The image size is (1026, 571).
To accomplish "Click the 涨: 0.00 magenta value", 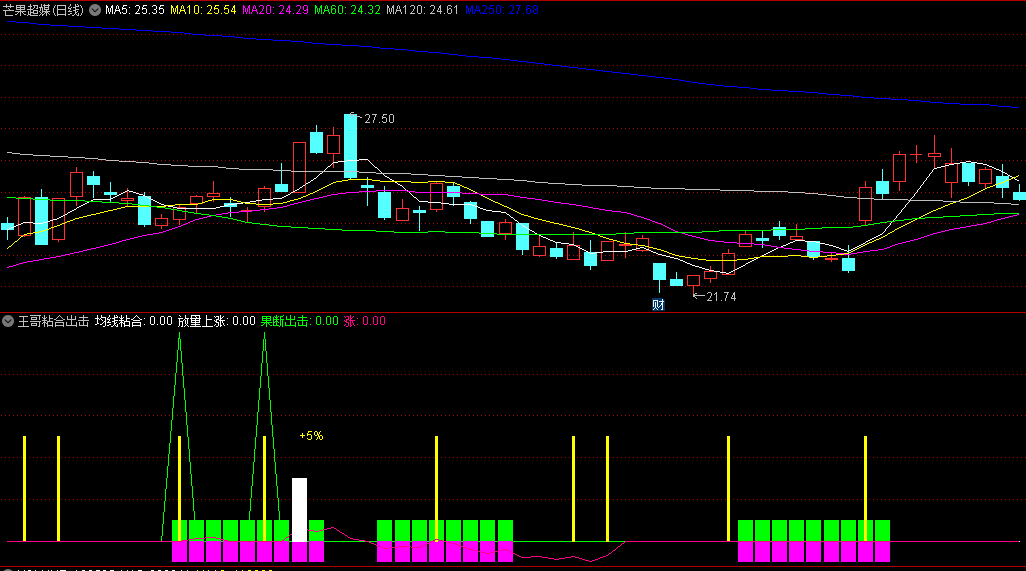I will click(x=364, y=321).
